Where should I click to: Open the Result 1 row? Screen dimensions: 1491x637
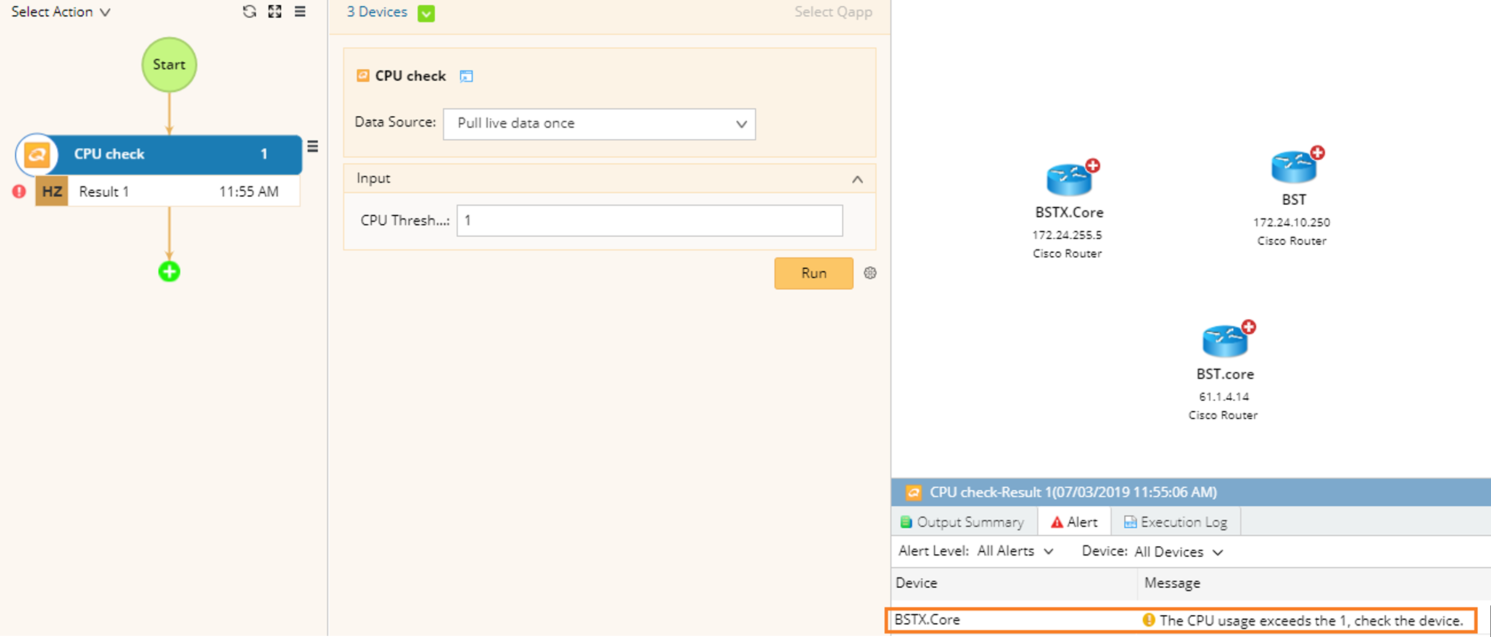168,191
